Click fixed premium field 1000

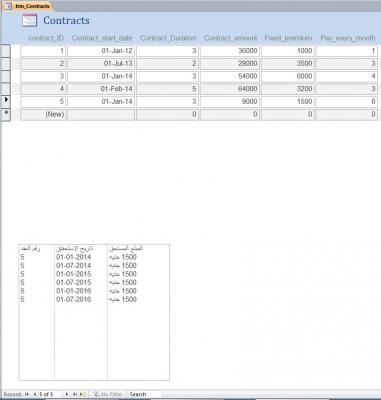point(288,51)
